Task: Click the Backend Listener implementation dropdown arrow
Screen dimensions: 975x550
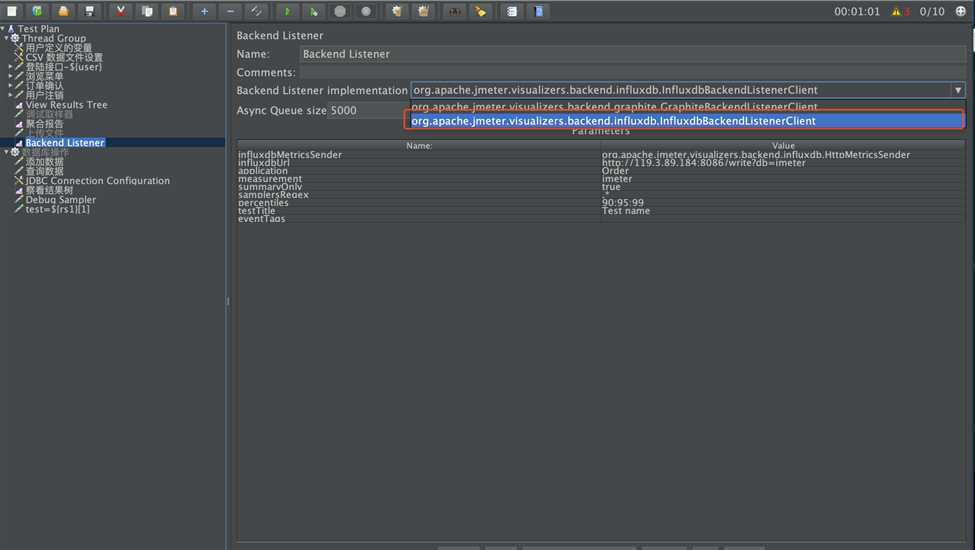Action: (x=958, y=90)
